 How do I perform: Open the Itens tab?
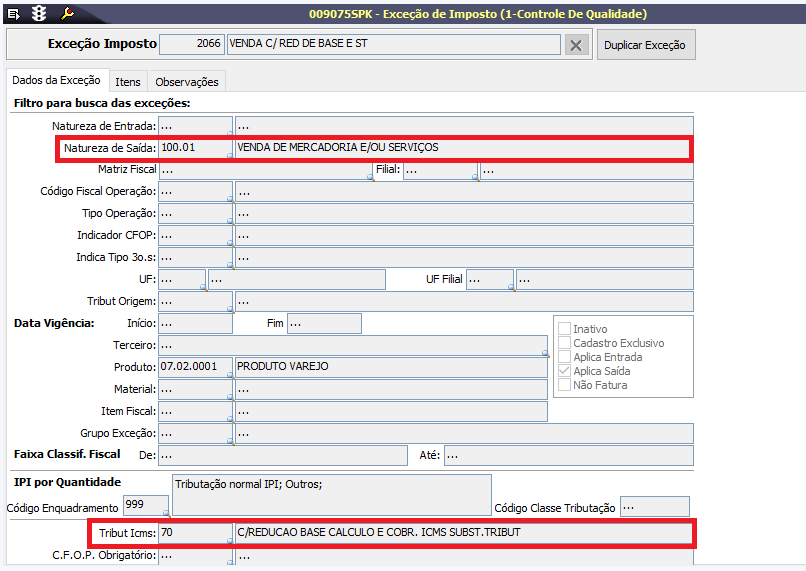[128, 82]
